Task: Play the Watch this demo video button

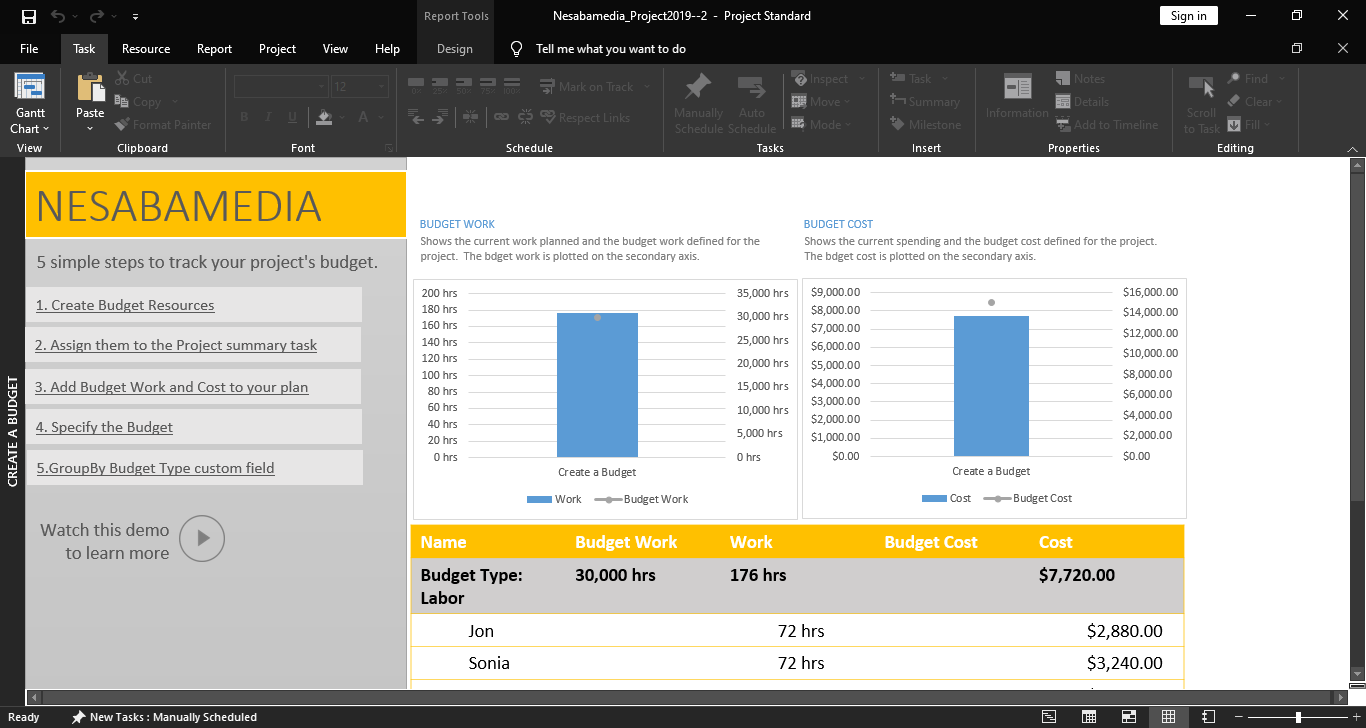Action: click(x=202, y=538)
